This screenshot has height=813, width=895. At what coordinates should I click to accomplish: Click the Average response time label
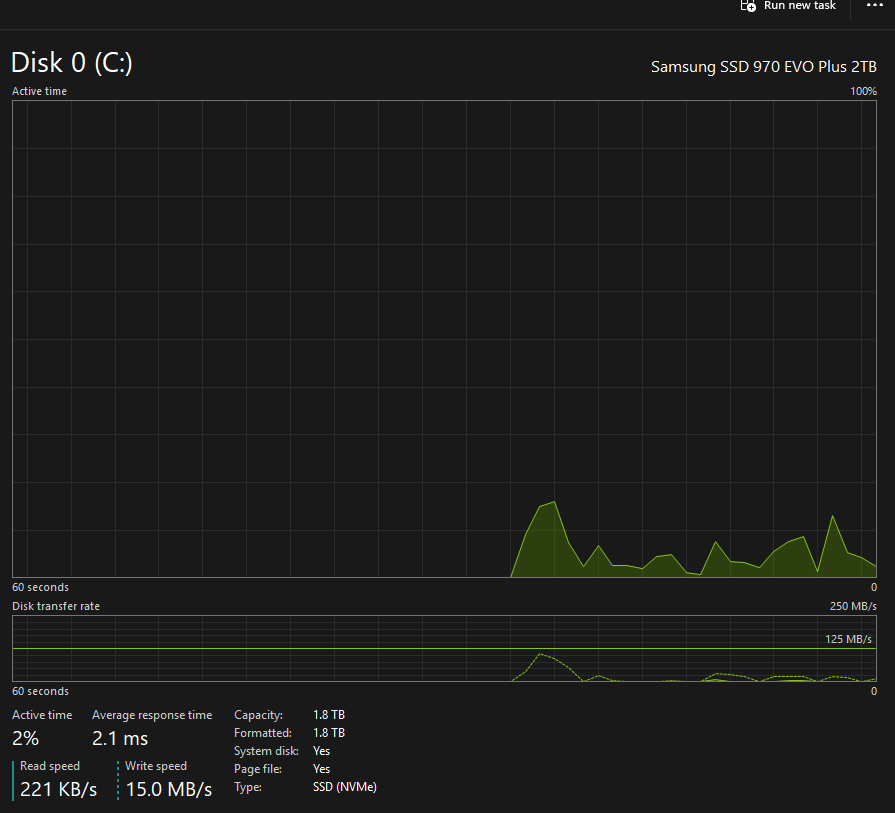(x=152, y=715)
